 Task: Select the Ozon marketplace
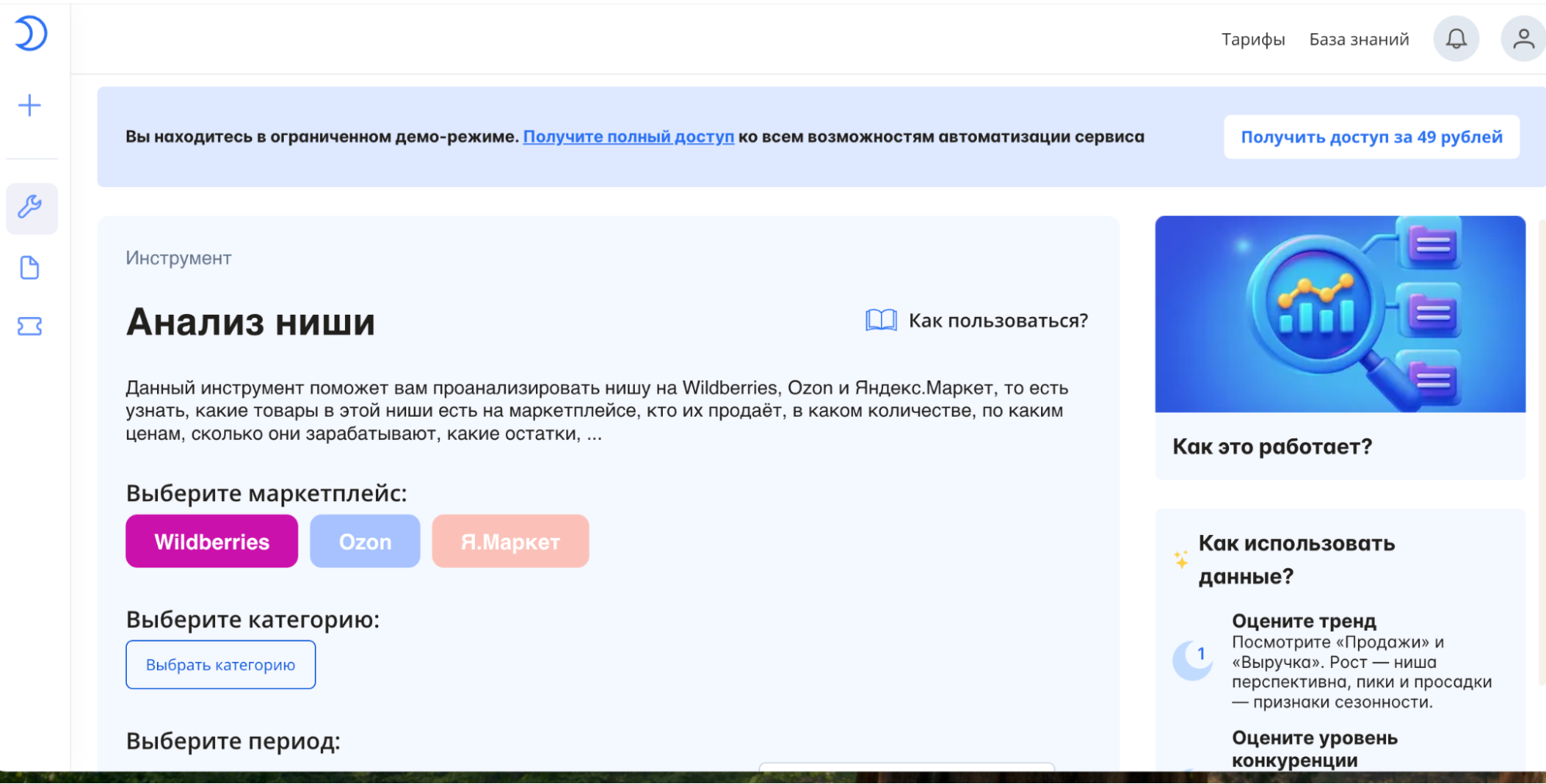pyautogui.click(x=364, y=541)
